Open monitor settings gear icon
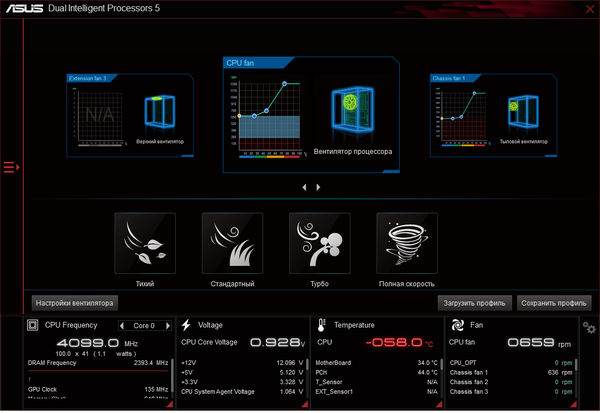Image resolution: width=600 pixels, height=413 pixels. [589, 328]
